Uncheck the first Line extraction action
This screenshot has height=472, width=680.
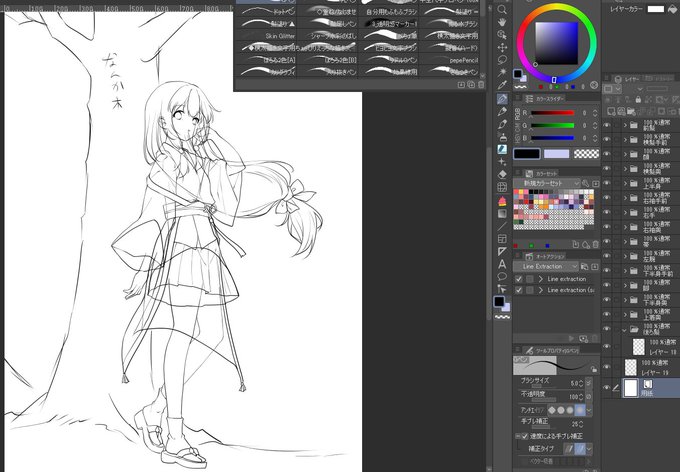[x=519, y=279]
